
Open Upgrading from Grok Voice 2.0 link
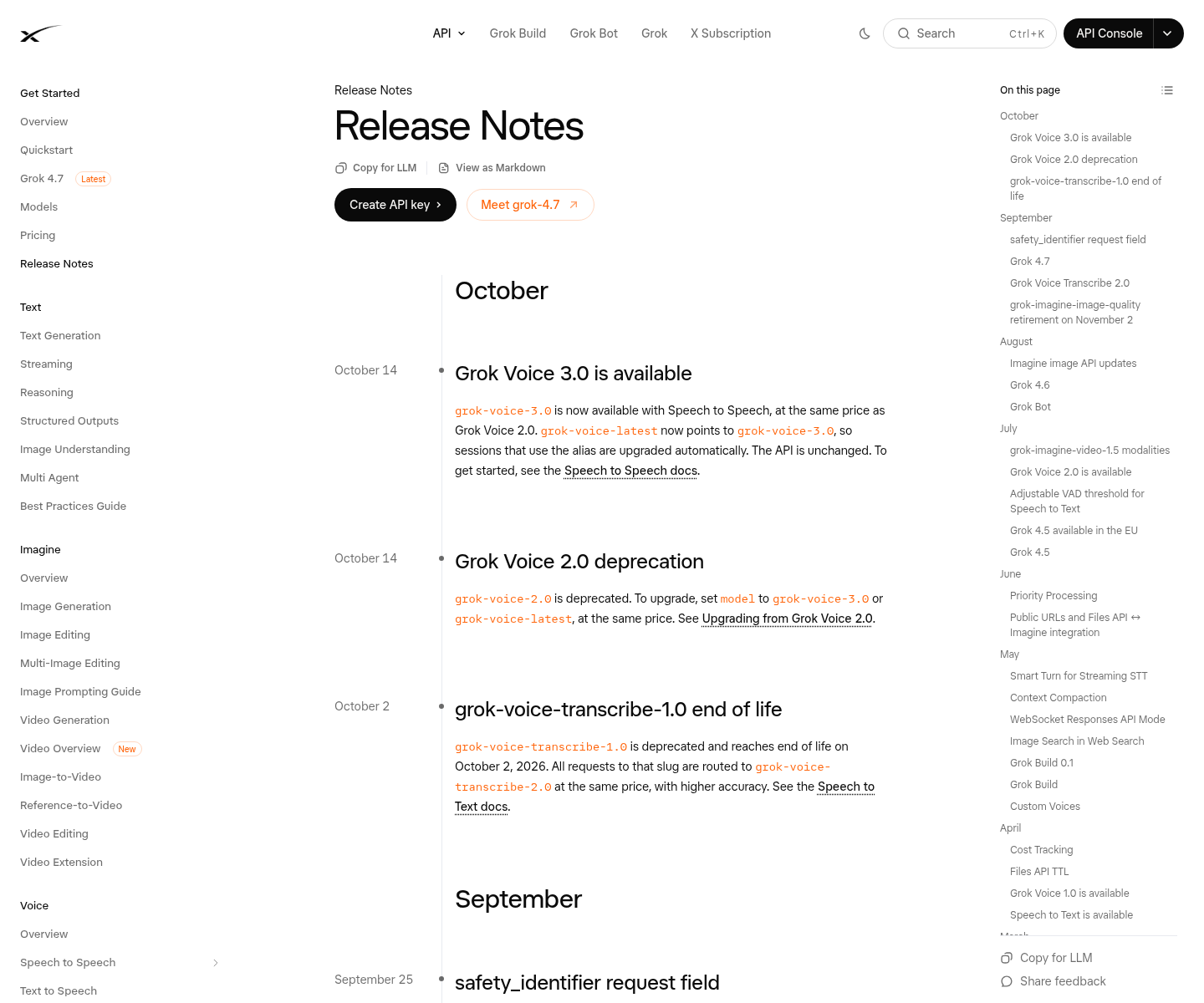[787, 619]
